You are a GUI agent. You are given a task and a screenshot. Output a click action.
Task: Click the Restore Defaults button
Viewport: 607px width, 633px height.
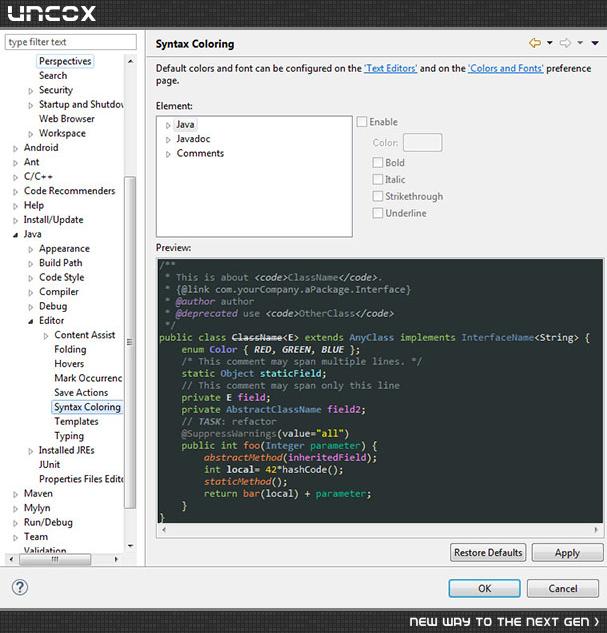pos(488,552)
